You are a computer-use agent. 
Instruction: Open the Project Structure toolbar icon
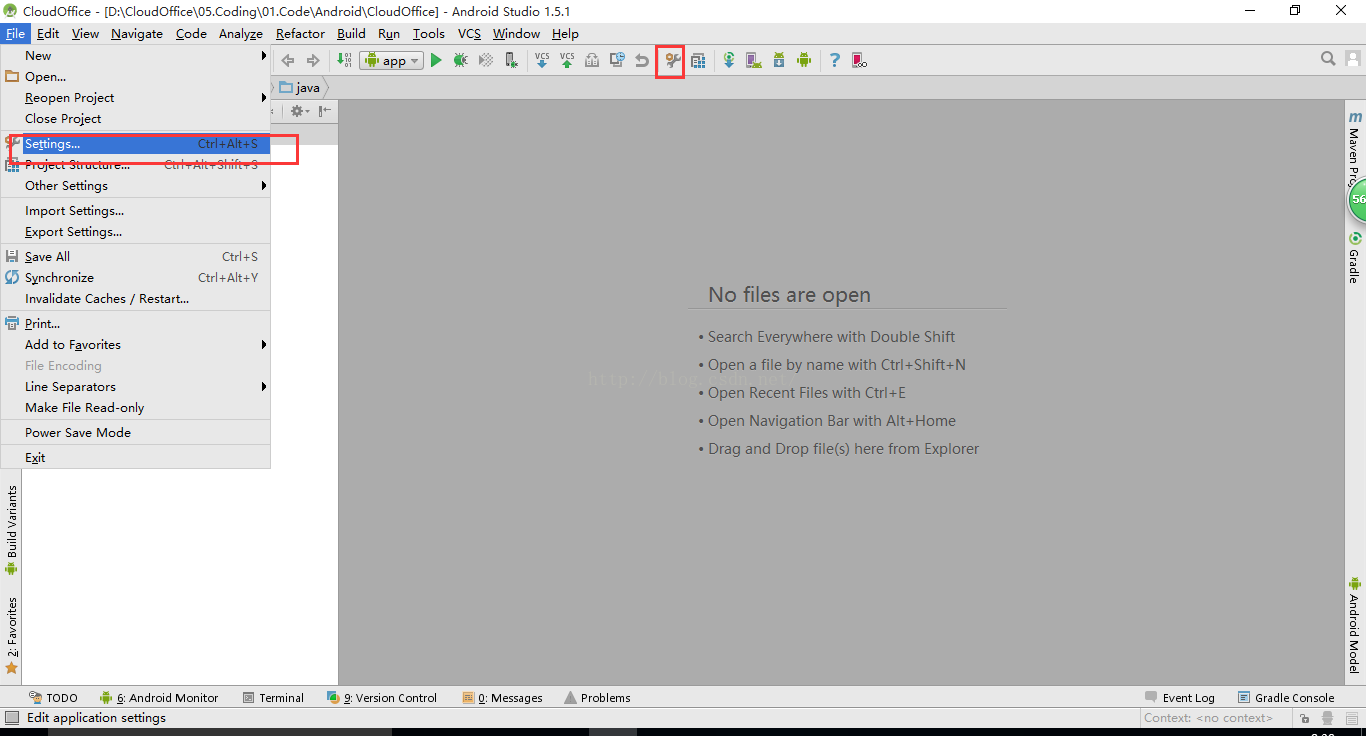pyautogui.click(x=698, y=60)
